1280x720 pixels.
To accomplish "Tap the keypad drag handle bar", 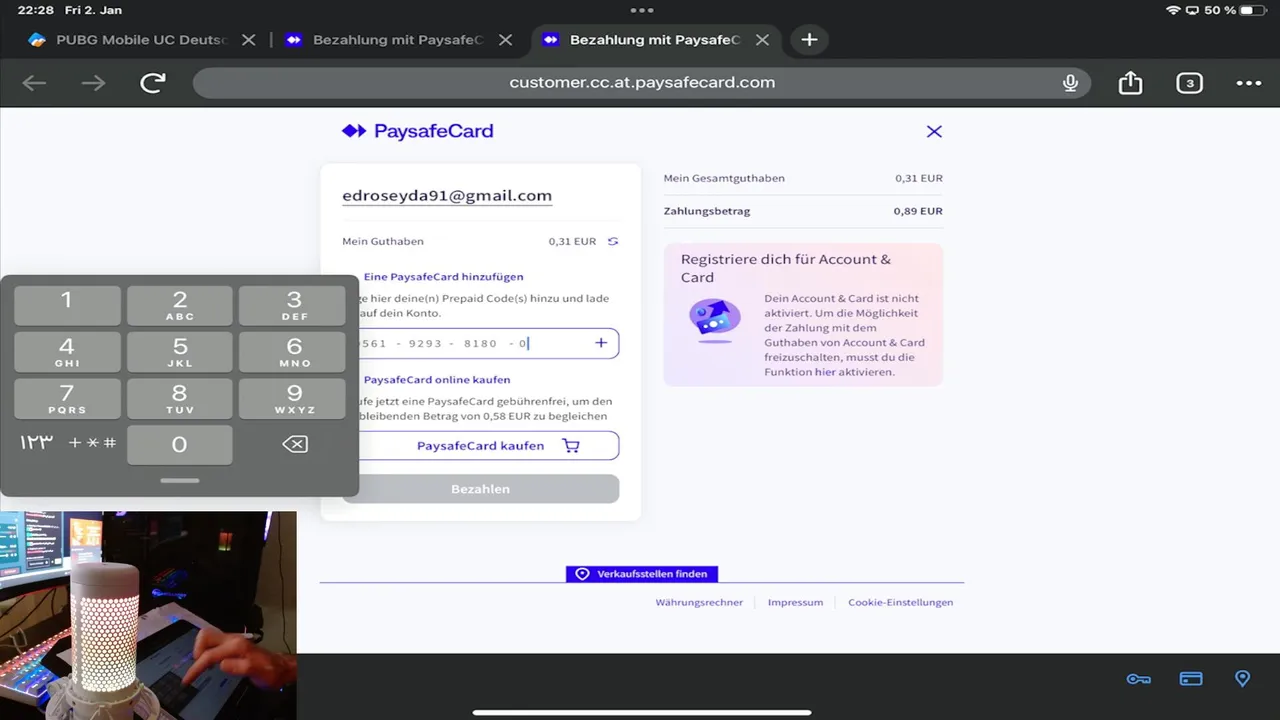I will (x=180, y=480).
